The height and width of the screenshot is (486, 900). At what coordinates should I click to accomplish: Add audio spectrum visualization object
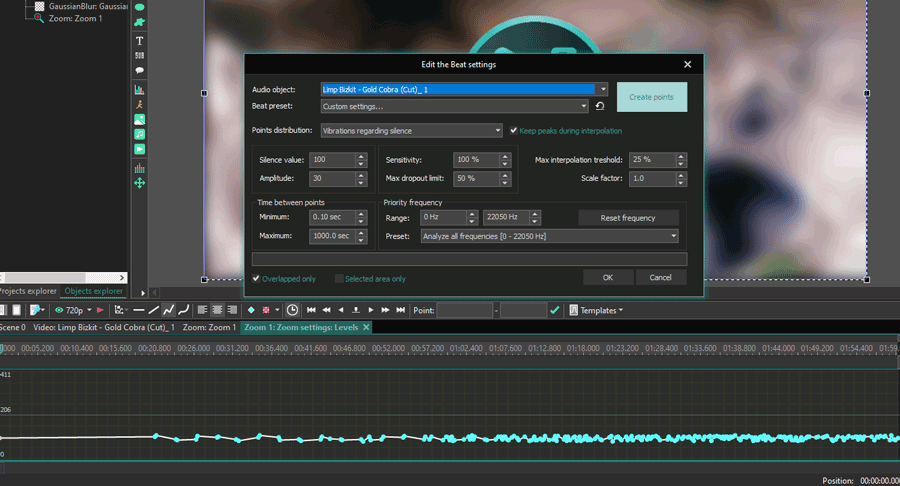tap(139, 168)
